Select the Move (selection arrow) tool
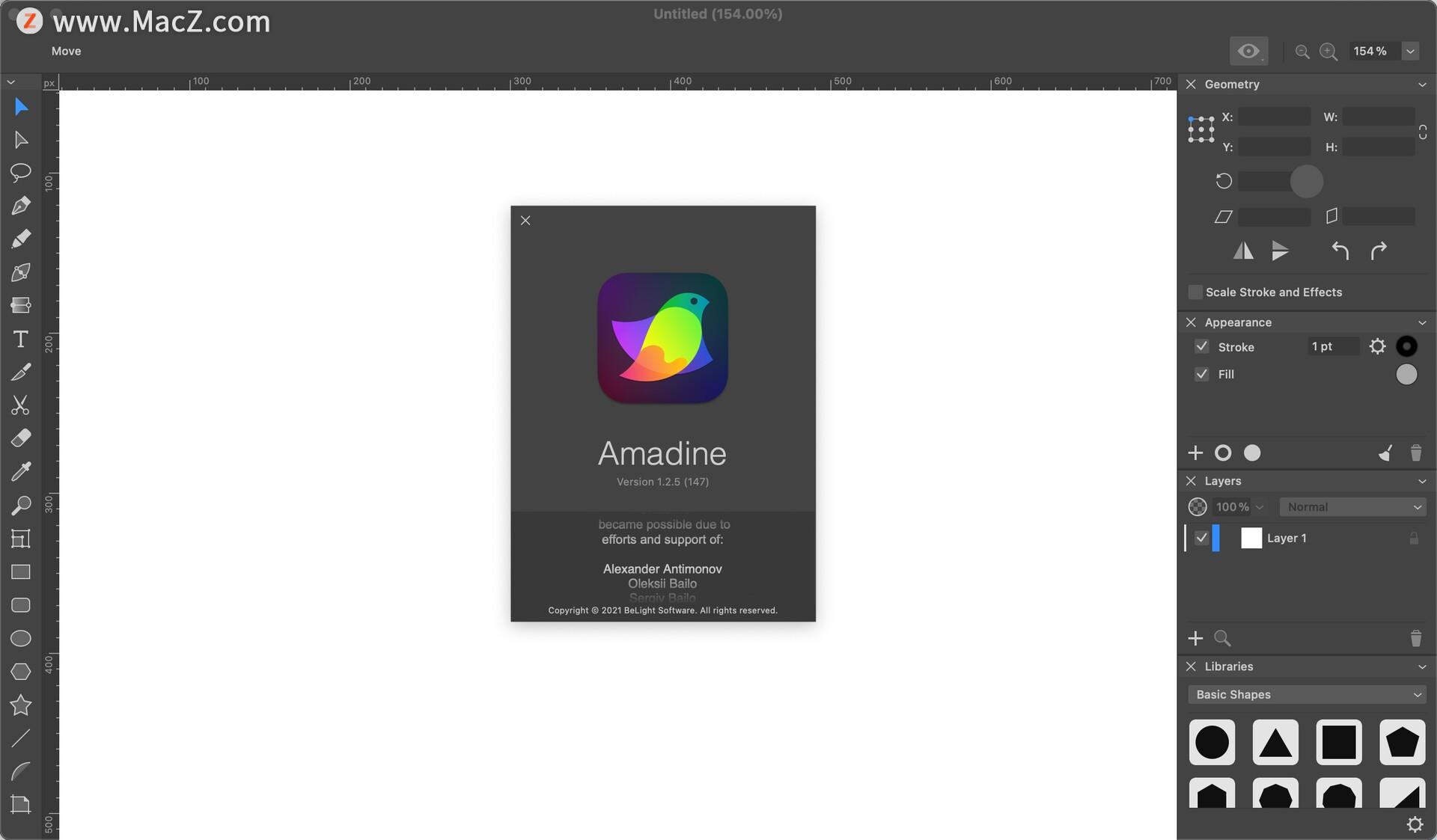 tap(21, 107)
